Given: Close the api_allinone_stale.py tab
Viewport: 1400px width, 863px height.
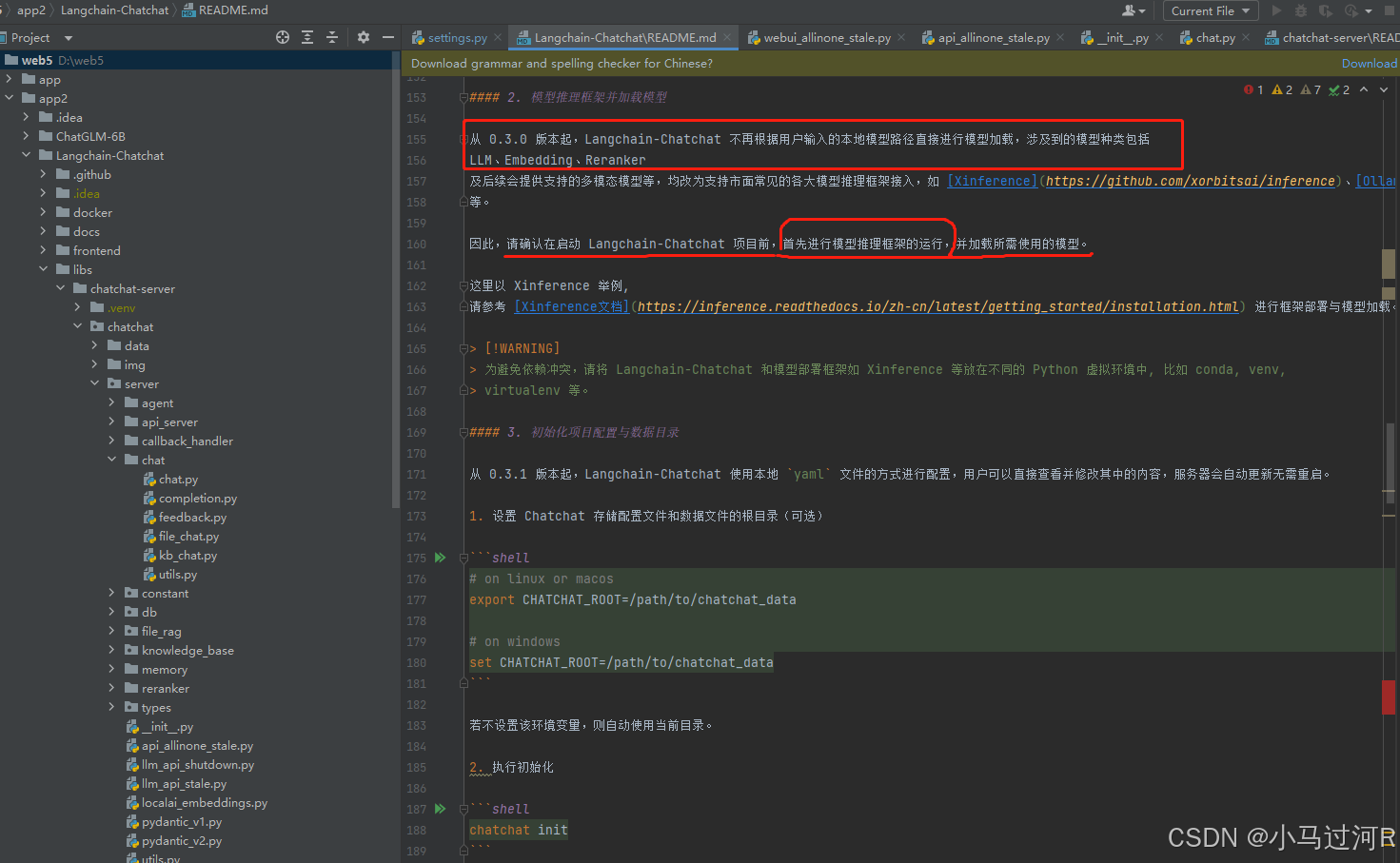Looking at the screenshot, I should point(1060,38).
